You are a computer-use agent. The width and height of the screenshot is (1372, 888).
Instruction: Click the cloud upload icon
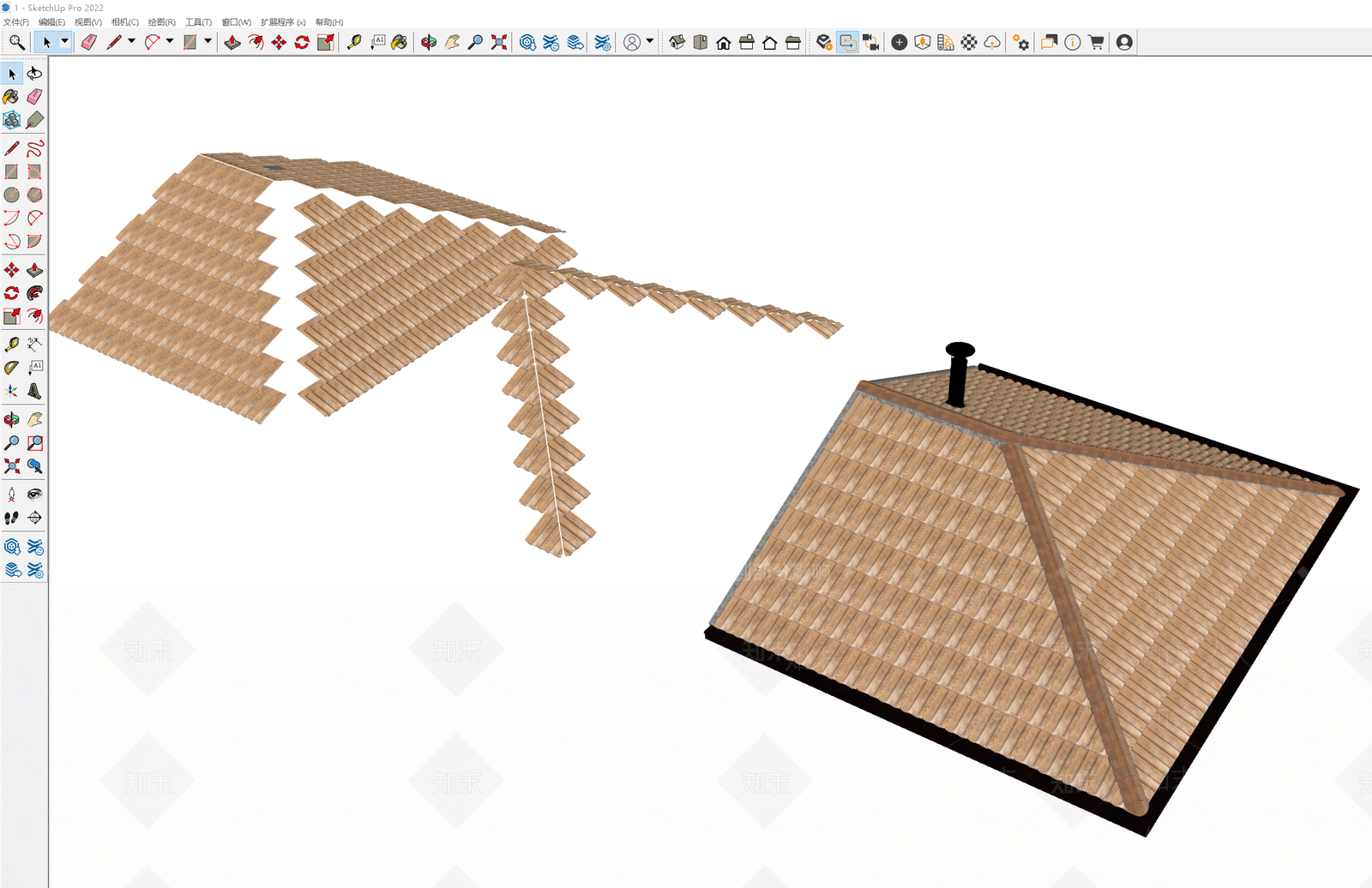[x=992, y=42]
